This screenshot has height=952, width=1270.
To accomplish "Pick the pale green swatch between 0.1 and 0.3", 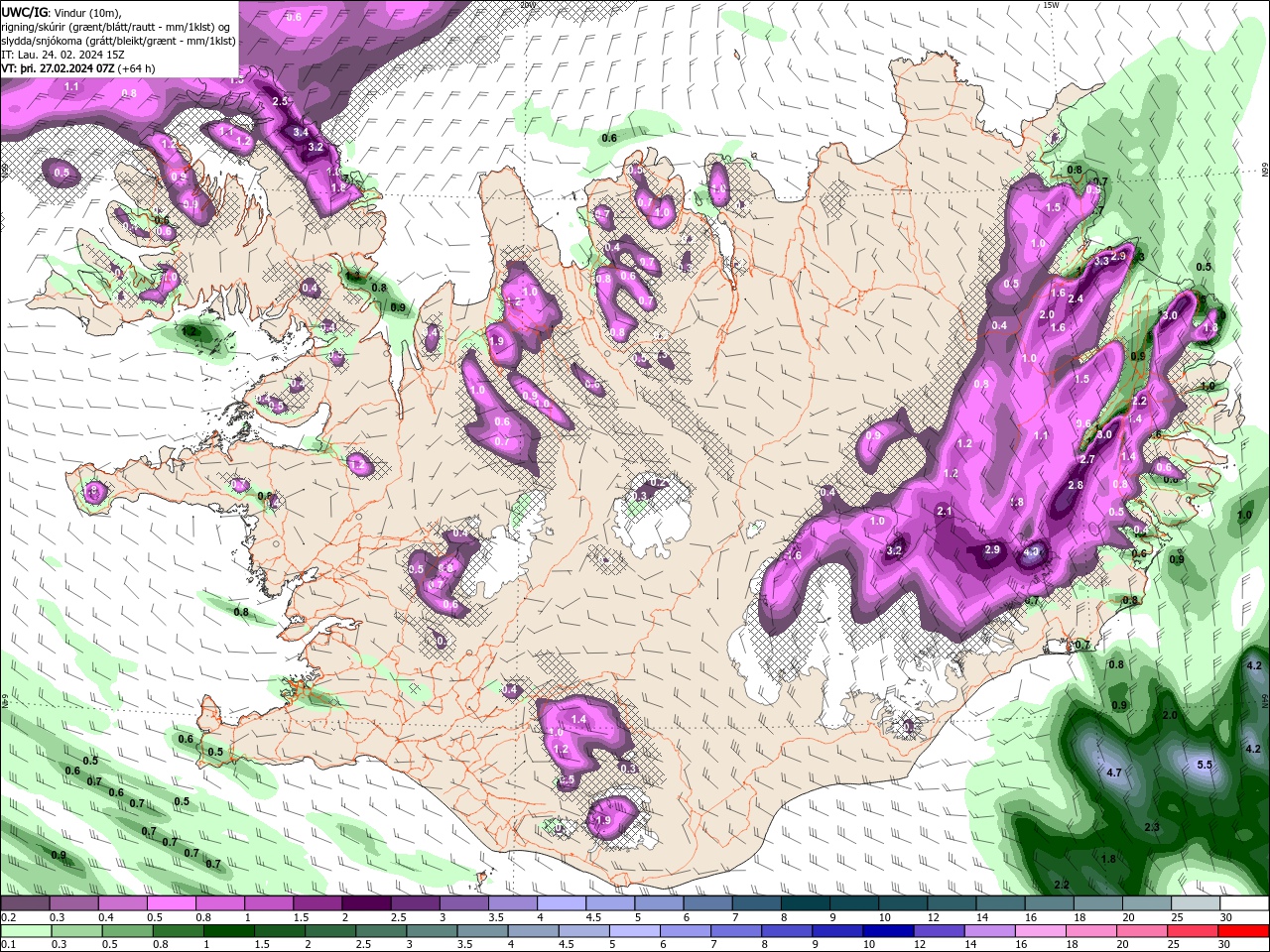I will [25, 930].
